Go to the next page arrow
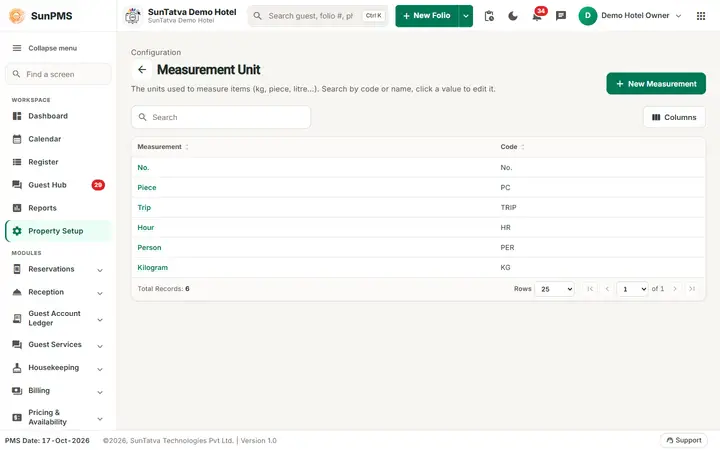 coord(675,289)
